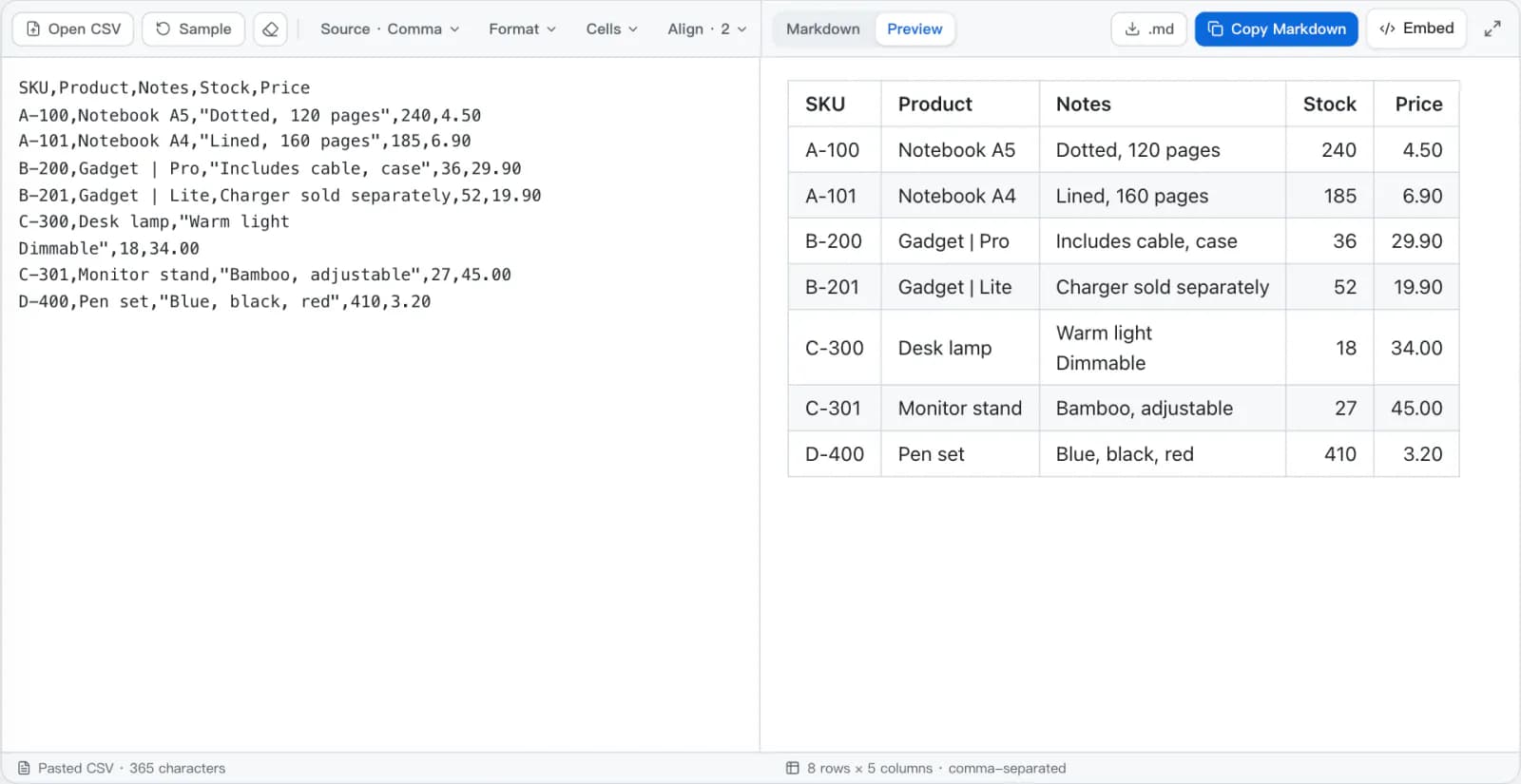Click the SKU column header

(x=835, y=105)
